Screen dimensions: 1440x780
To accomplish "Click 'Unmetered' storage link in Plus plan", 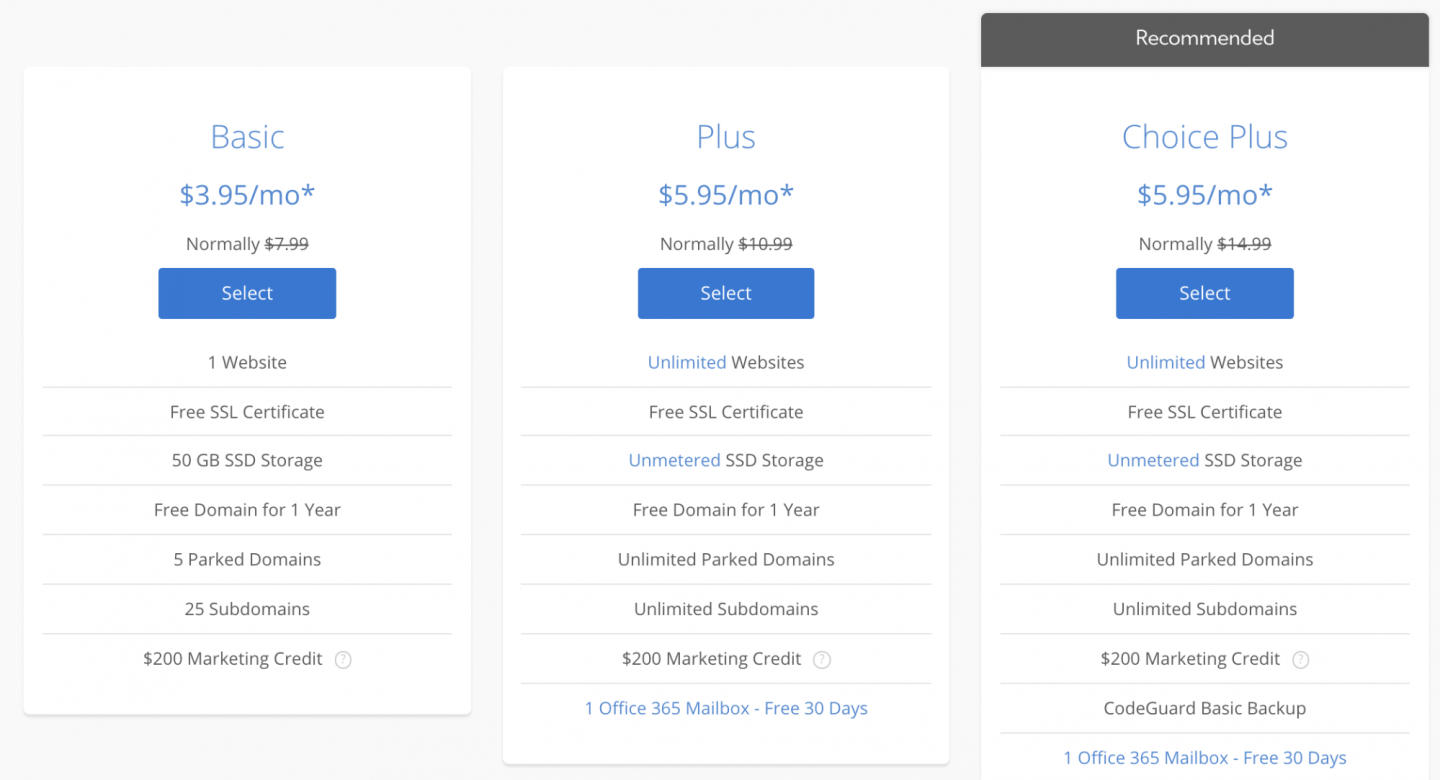I will point(674,460).
